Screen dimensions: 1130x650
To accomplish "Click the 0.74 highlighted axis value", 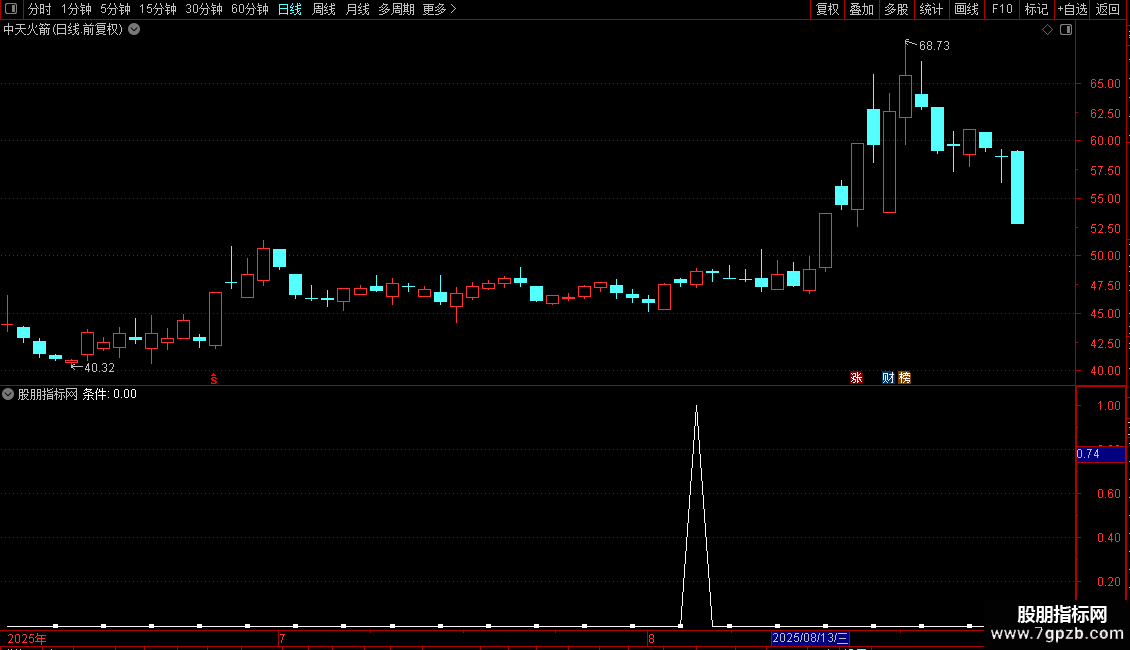I will 1100,454.
